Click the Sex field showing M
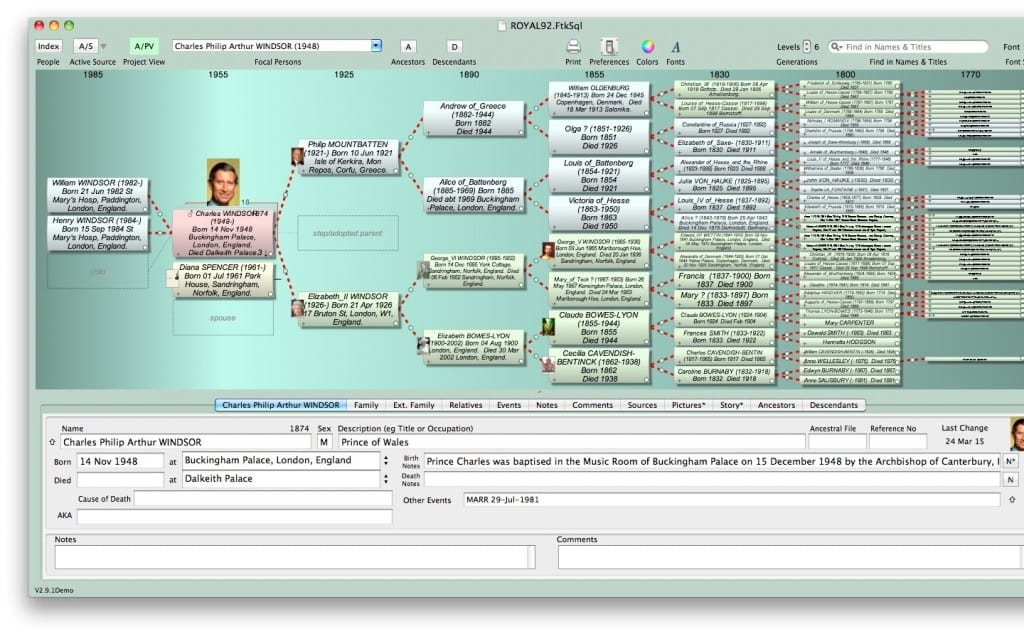 point(325,442)
